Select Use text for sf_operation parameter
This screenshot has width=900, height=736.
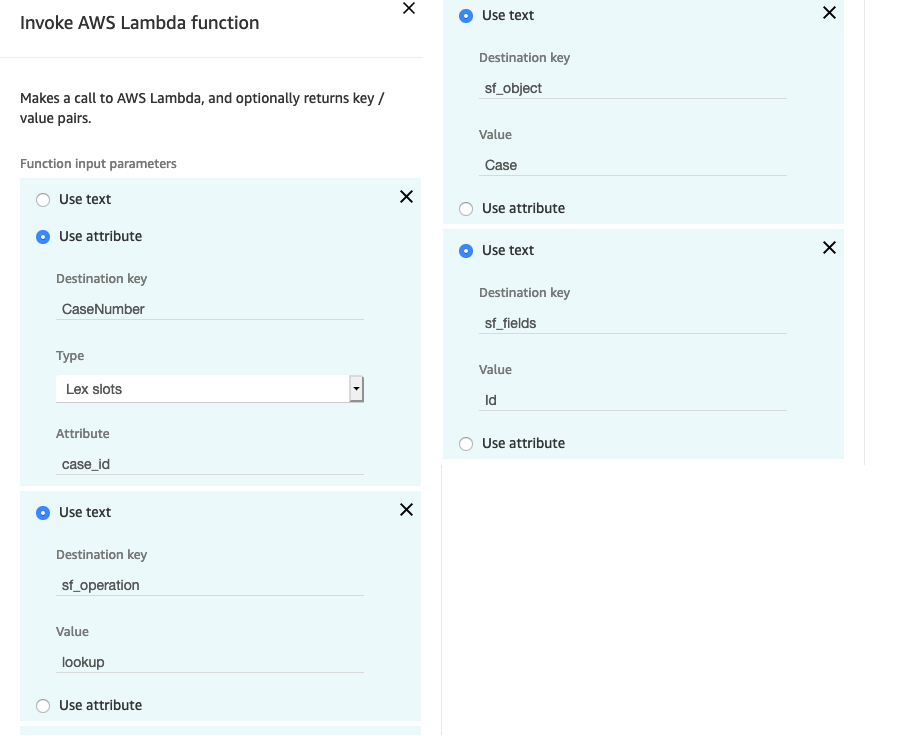[x=43, y=513]
